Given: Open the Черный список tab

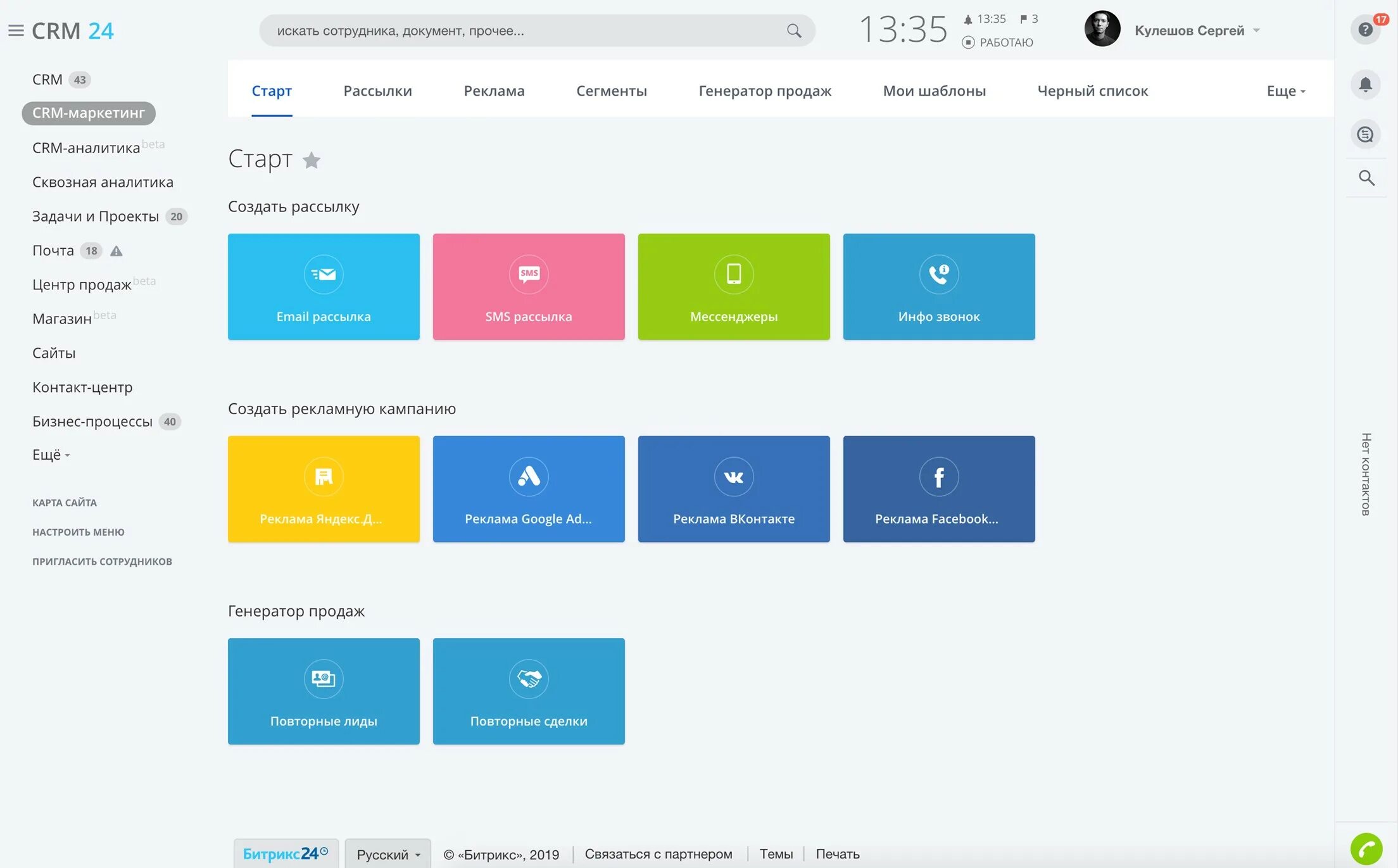Looking at the screenshot, I should [1093, 91].
